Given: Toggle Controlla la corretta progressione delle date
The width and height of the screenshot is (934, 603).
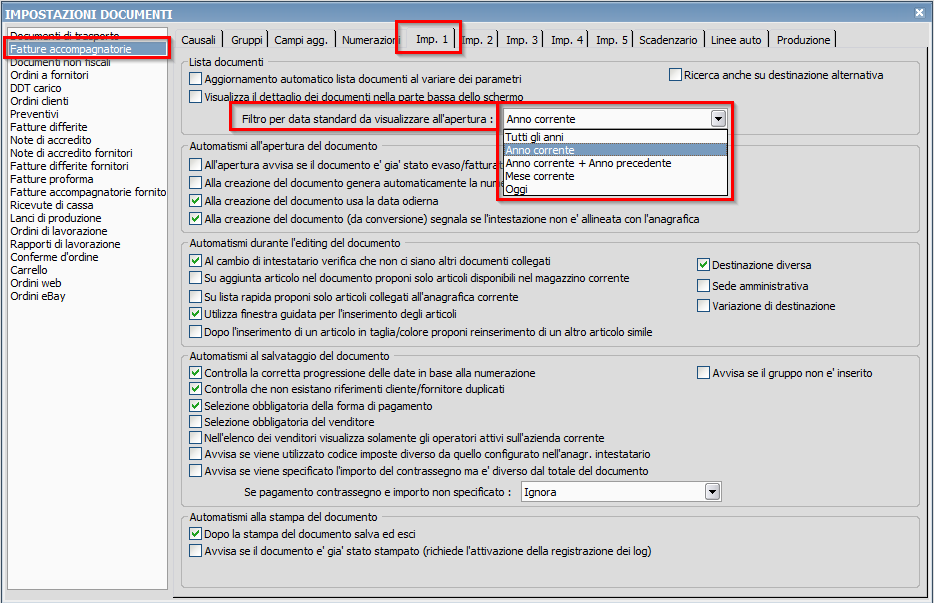Looking at the screenshot, I should [x=195, y=373].
